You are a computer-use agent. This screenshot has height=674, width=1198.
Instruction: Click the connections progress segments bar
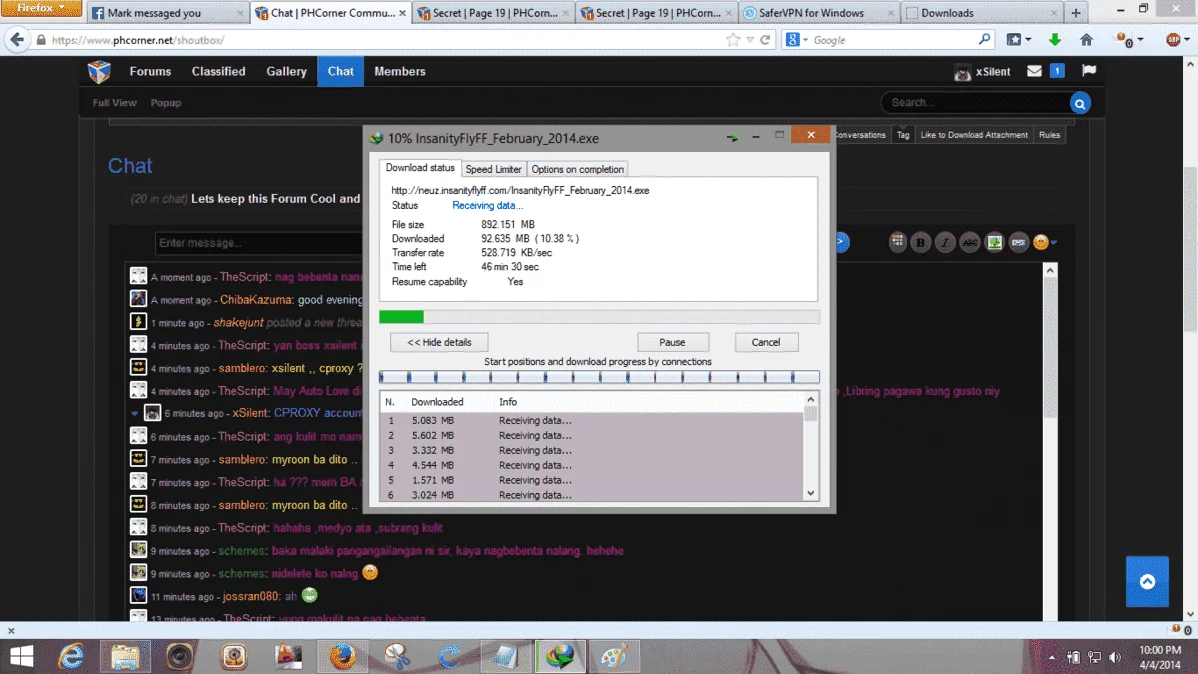pyautogui.click(x=599, y=377)
